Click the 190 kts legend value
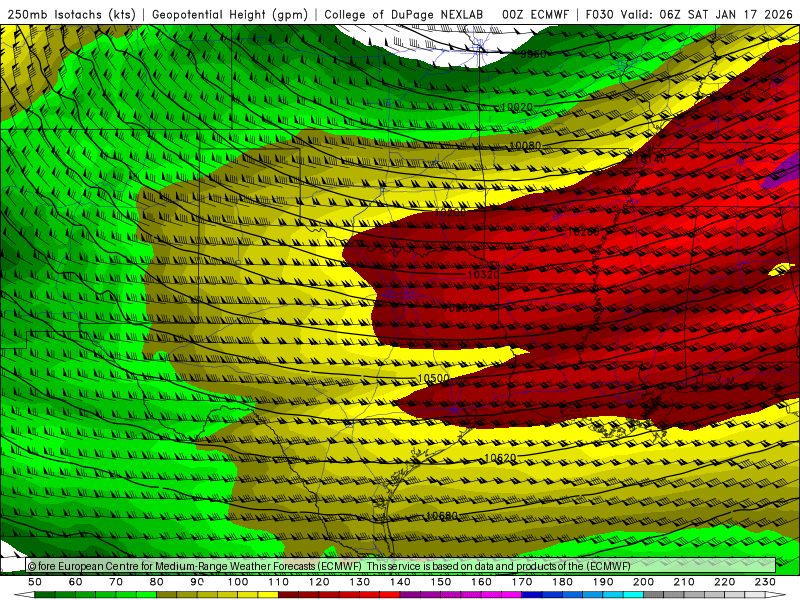Viewport: 800px width, 600px height. 603,582
